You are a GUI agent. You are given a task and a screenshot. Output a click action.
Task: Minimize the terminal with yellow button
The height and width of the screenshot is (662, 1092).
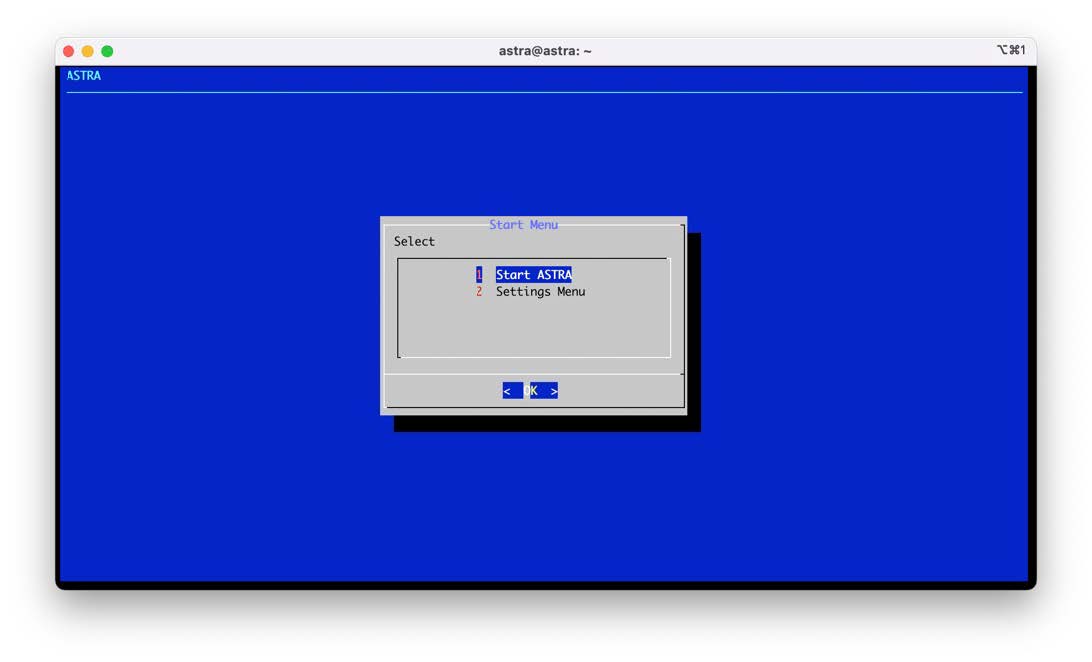click(88, 51)
